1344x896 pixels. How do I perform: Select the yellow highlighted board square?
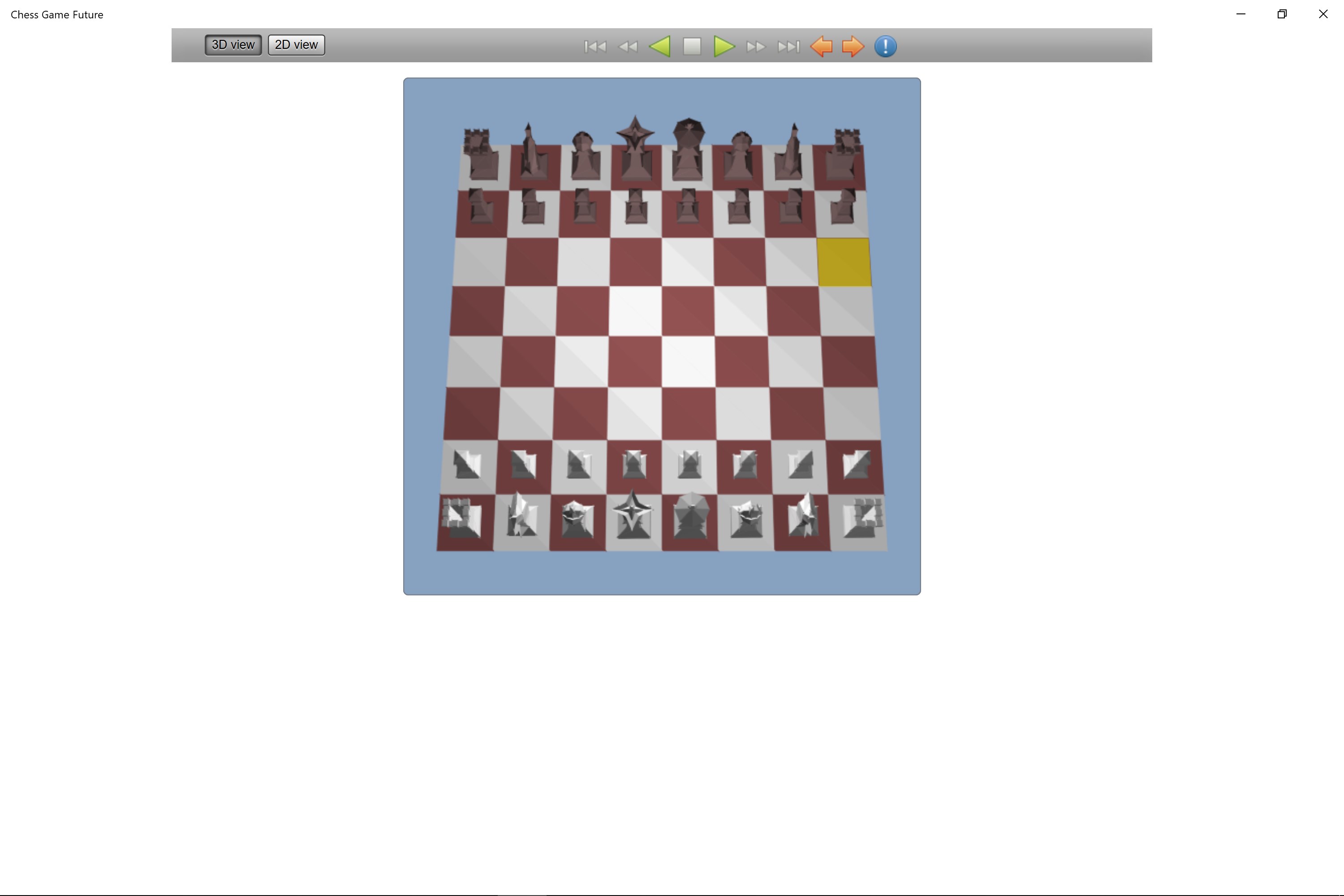[844, 262]
